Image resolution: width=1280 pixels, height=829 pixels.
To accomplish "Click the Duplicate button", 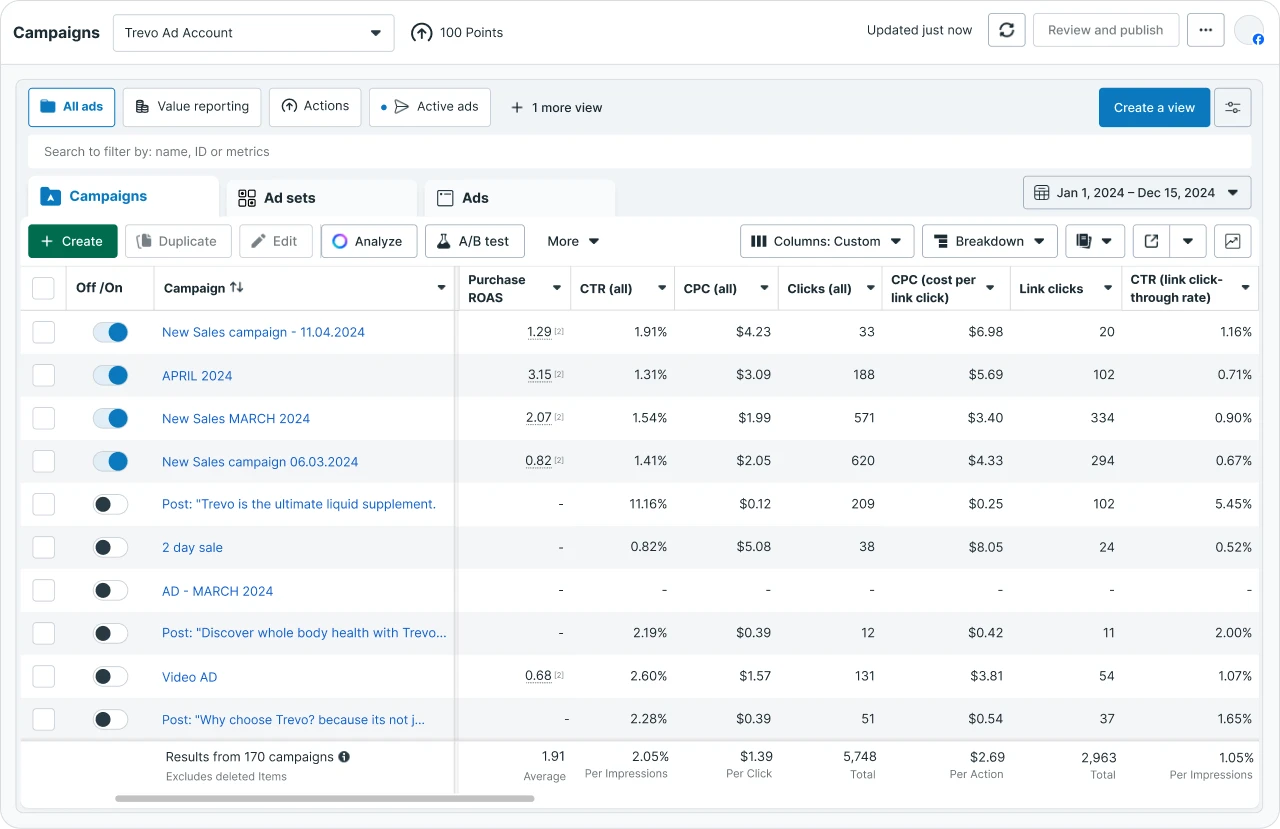I will 178,241.
